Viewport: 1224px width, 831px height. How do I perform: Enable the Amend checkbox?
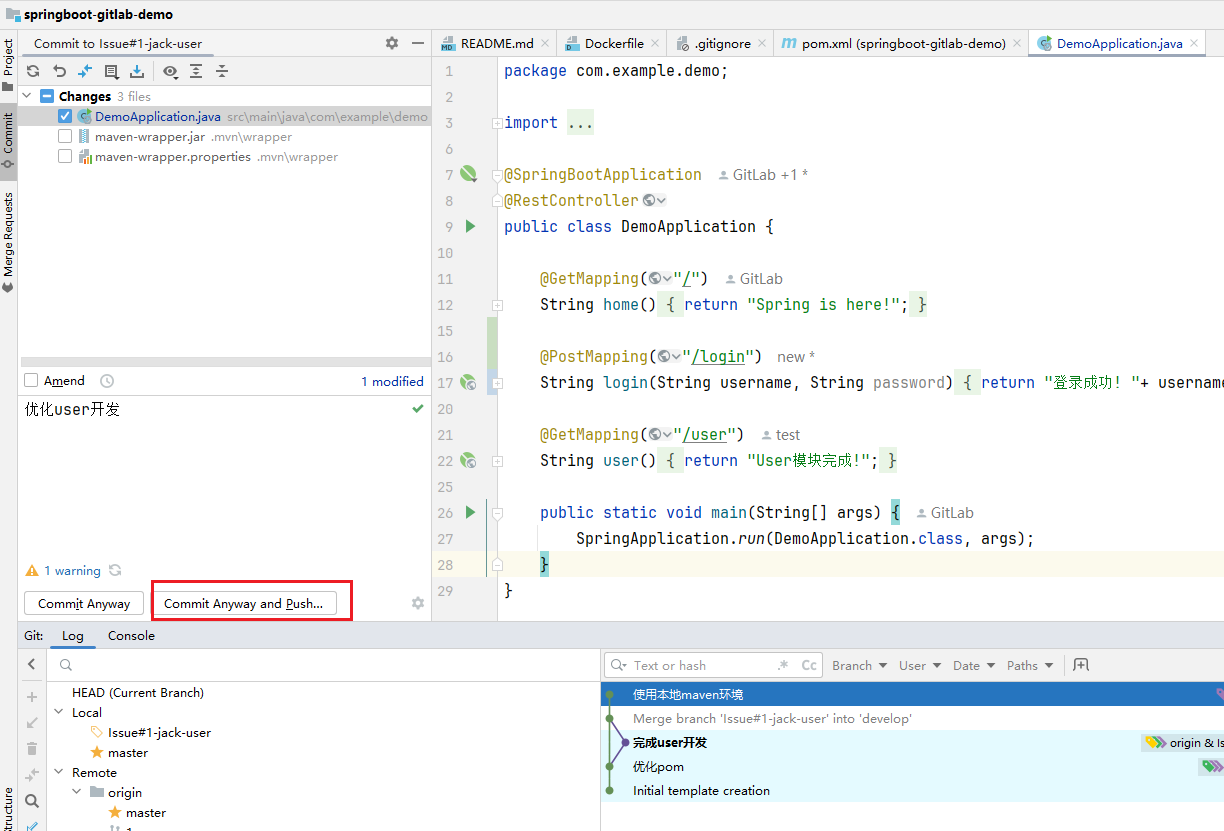31,381
